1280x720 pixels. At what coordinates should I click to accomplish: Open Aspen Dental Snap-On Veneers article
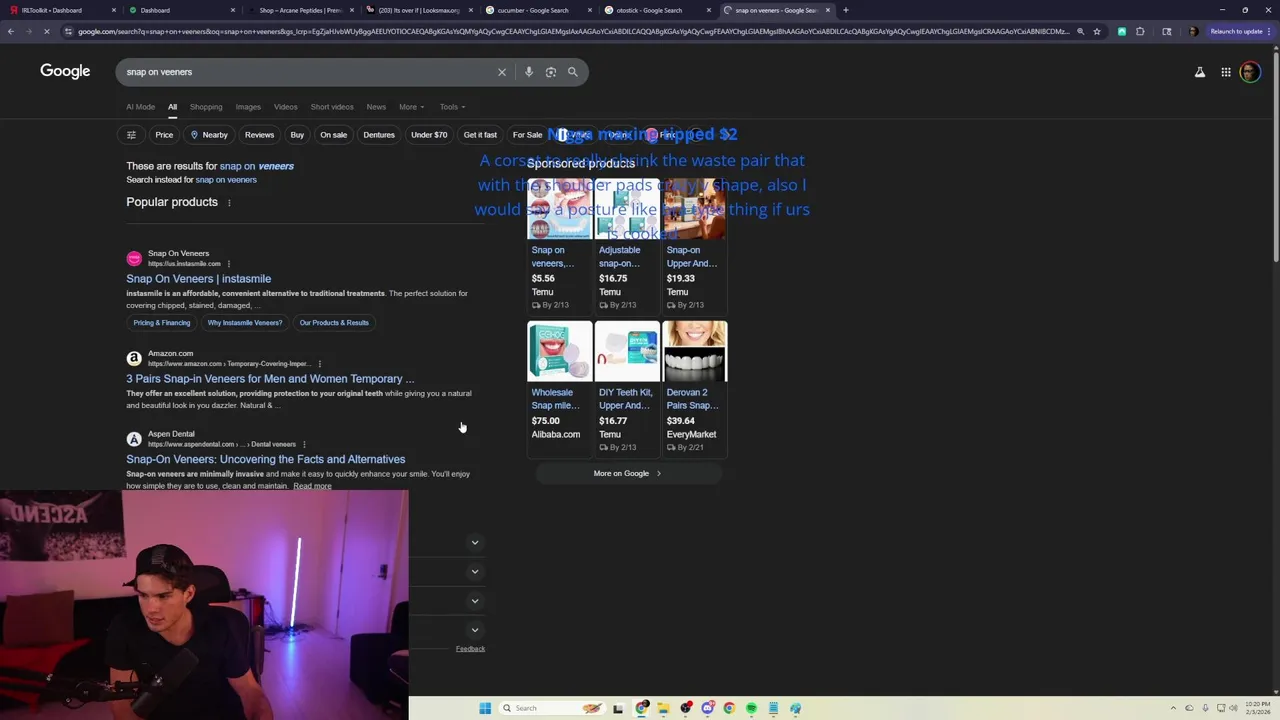tap(265, 459)
